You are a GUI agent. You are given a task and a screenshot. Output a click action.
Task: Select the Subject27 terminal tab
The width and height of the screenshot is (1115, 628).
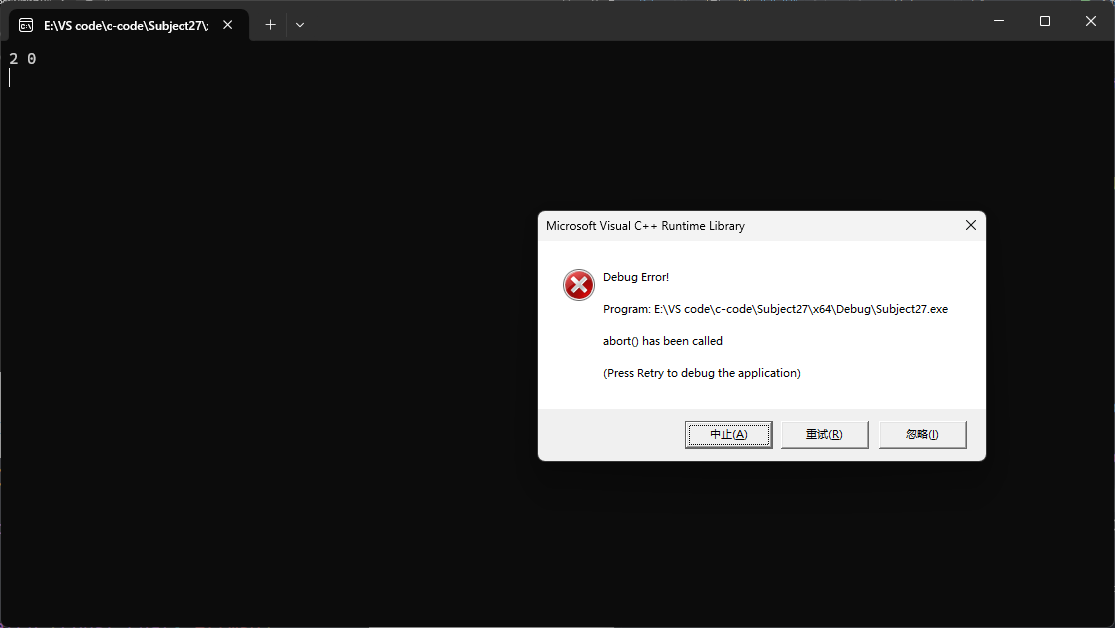click(129, 25)
